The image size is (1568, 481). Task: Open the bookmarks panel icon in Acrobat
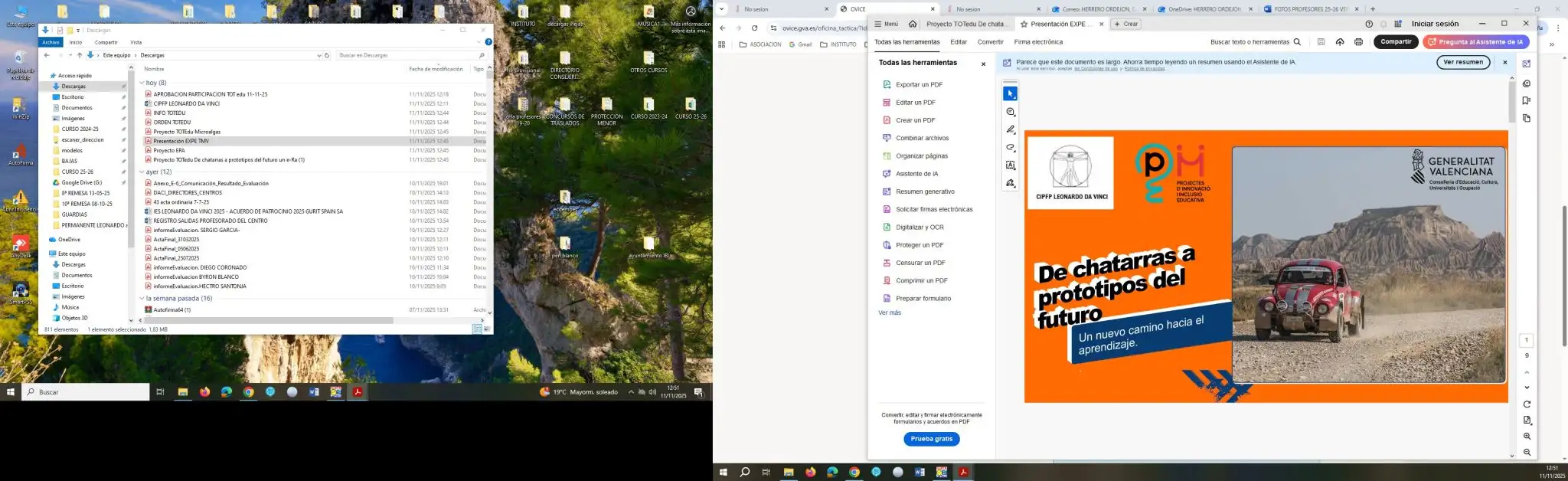pos(1527,101)
